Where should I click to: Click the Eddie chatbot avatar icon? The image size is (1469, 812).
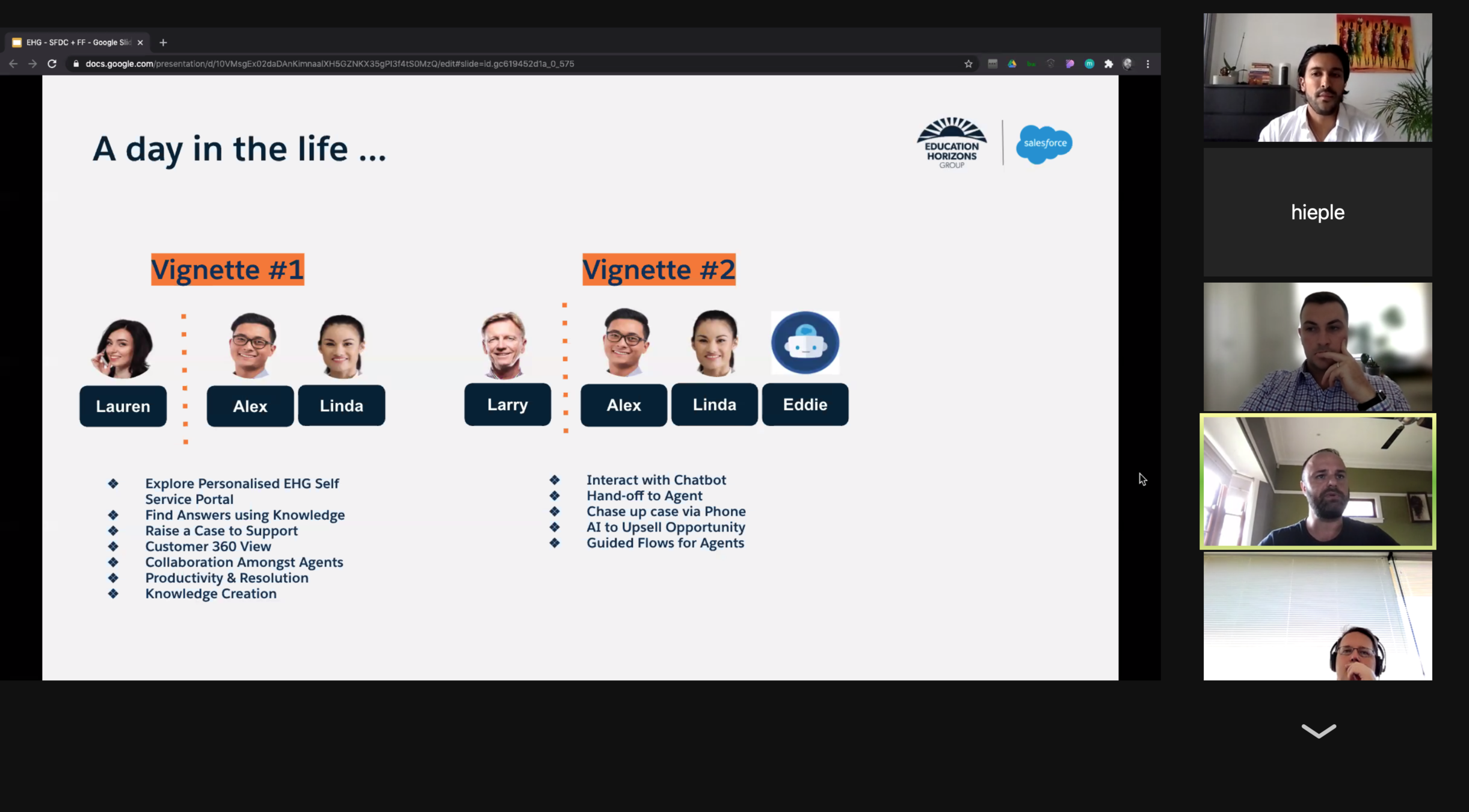805,343
